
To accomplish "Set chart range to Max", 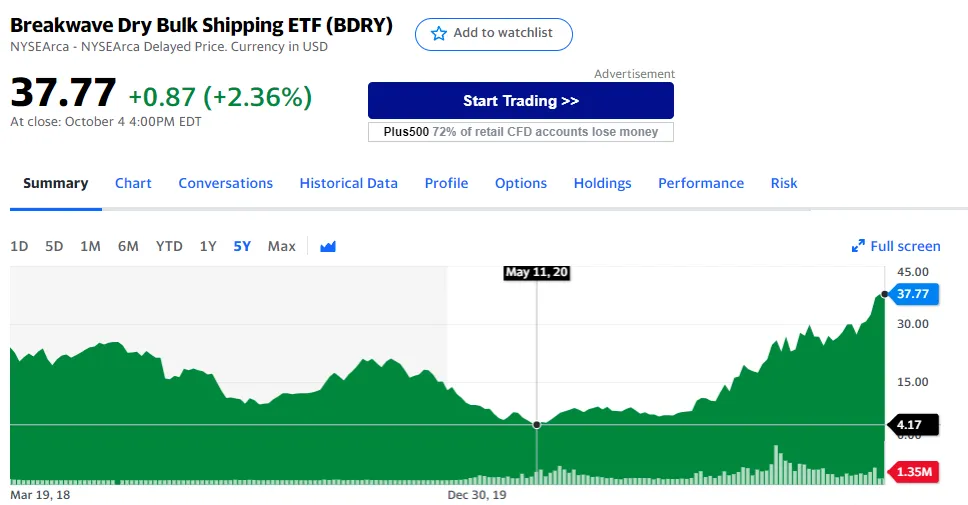I will click(282, 246).
